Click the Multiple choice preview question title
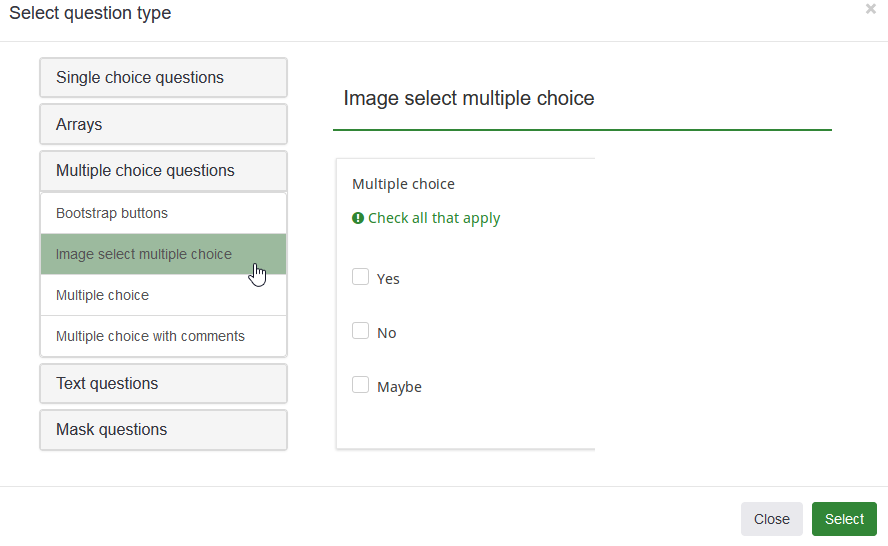Image resolution: width=888 pixels, height=546 pixels. pyautogui.click(x=403, y=184)
